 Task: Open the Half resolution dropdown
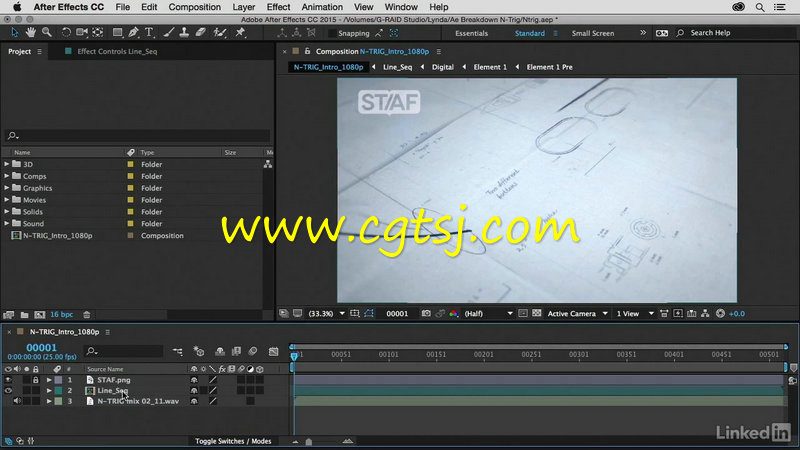pyautogui.click(x=488, y=314)
